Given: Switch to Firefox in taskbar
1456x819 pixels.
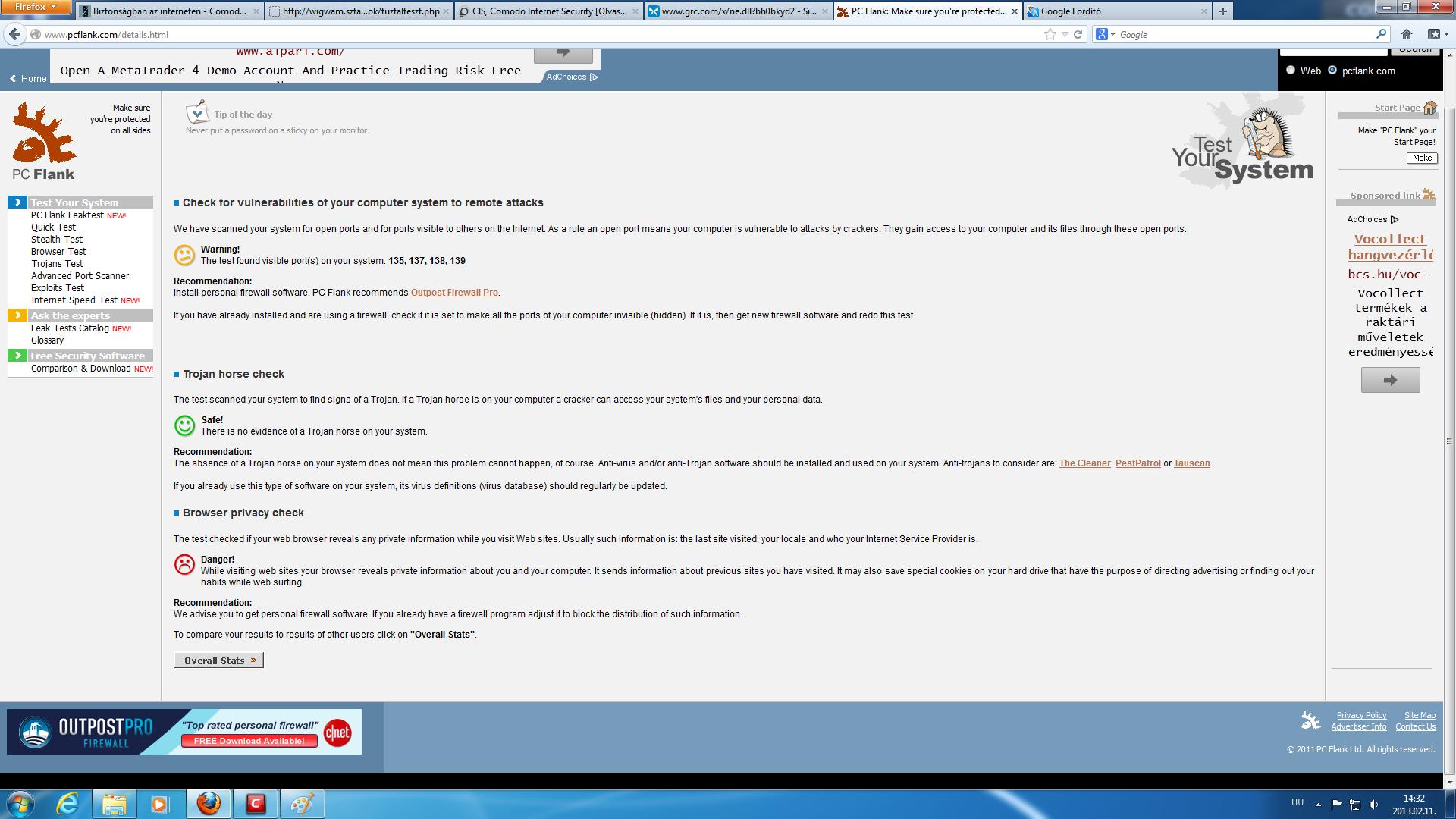Looking at the screenshot, I should click(209, 804).
